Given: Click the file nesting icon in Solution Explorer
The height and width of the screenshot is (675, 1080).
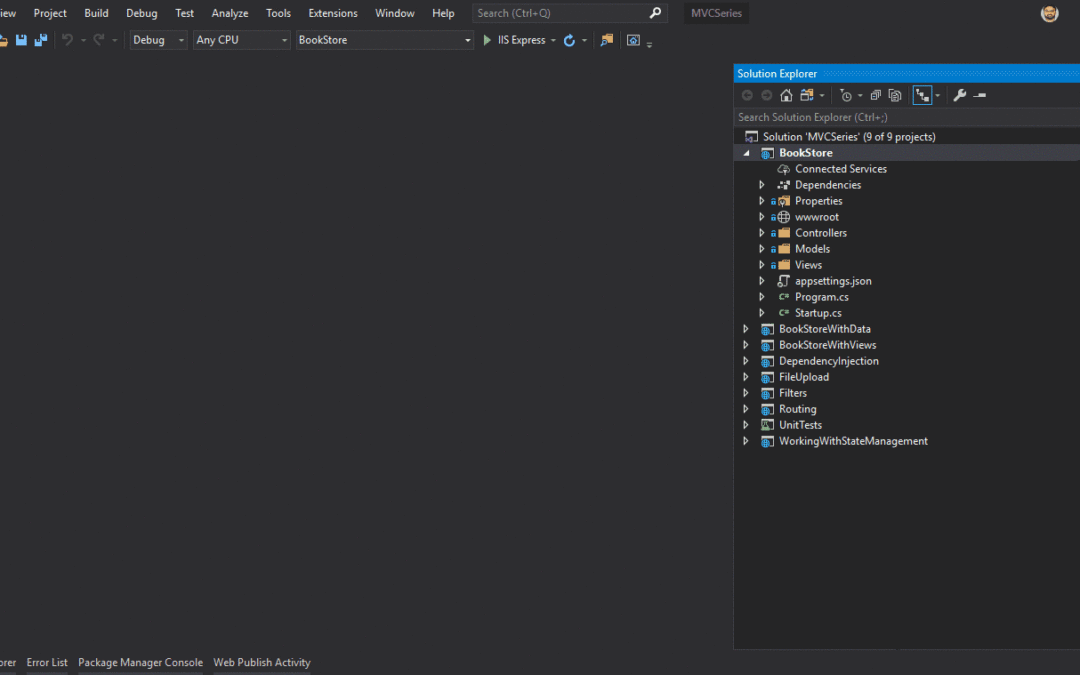Looking at the screenshot, I should [x=923, y=95].
